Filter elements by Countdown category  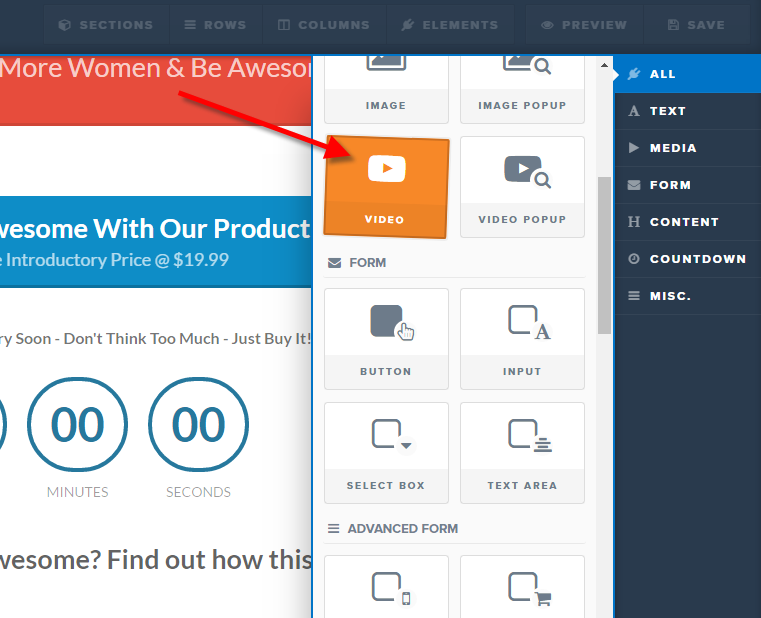[688, 259]
